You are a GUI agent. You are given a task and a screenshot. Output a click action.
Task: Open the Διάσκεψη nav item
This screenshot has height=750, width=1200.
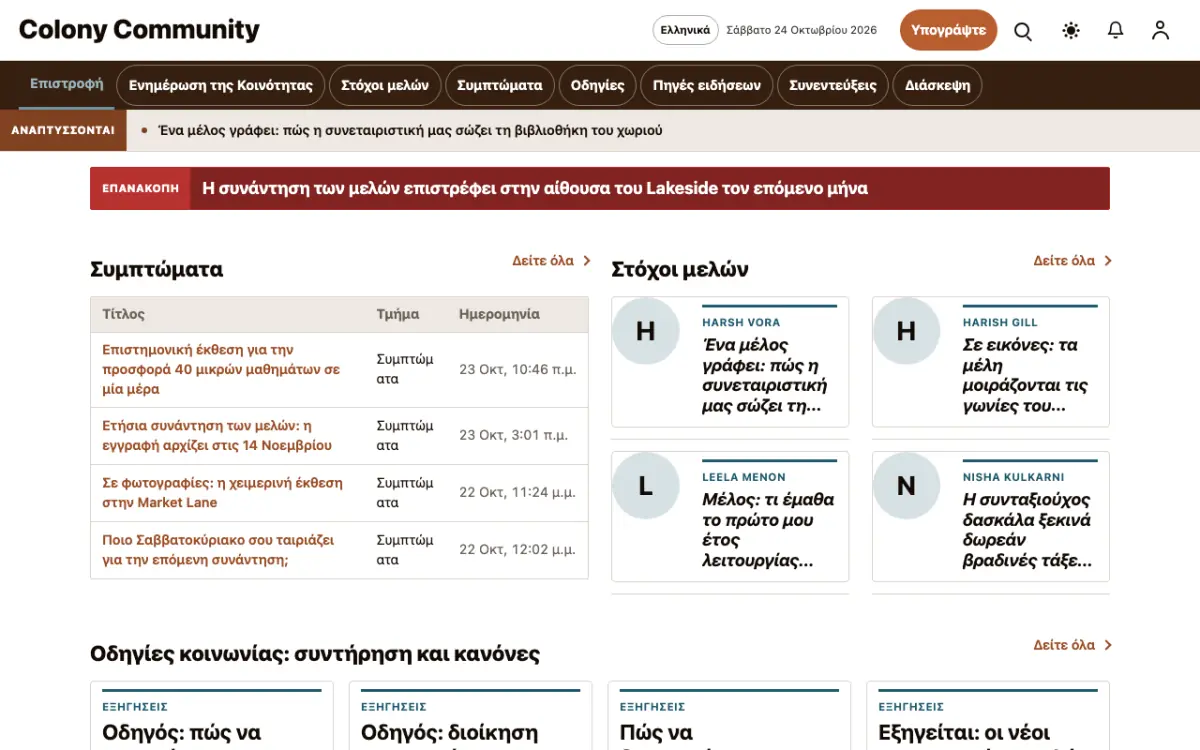tap(938, 85)
